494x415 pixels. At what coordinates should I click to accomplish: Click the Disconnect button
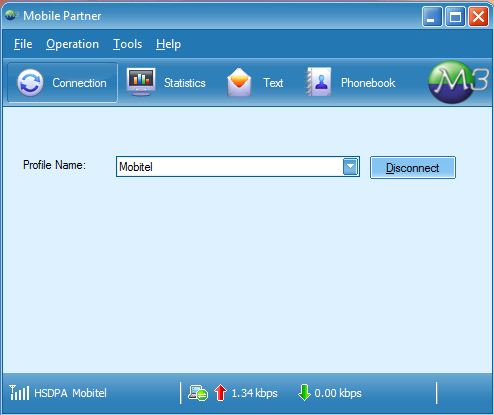[413, 168]
